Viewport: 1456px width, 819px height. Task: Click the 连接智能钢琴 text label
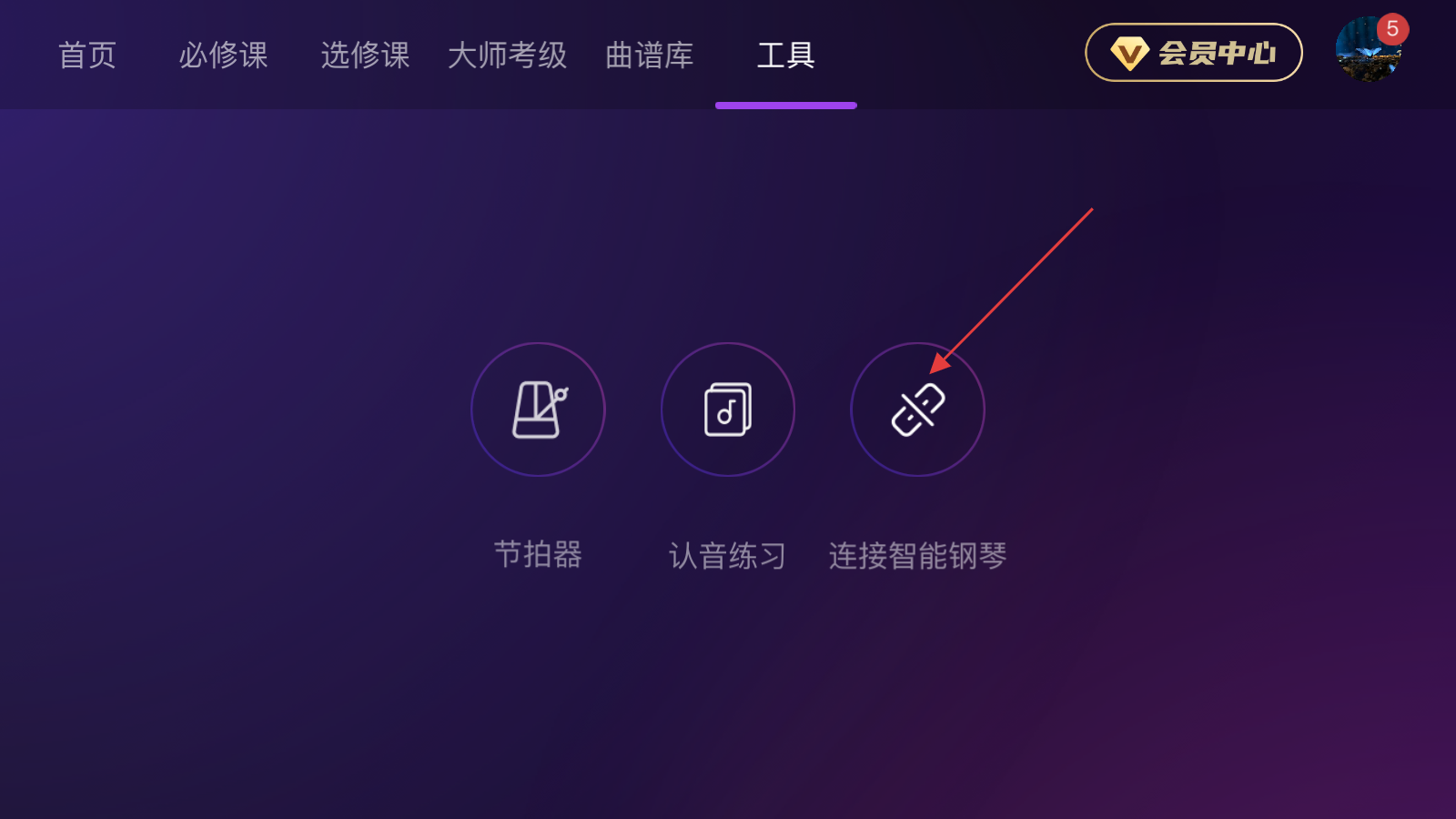(917, 555)
